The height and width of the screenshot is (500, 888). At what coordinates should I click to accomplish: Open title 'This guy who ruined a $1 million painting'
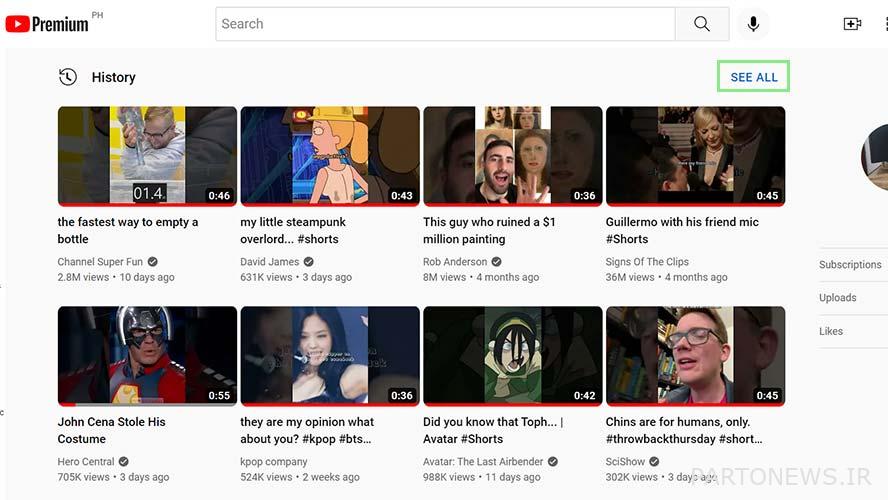coord(489,230)
